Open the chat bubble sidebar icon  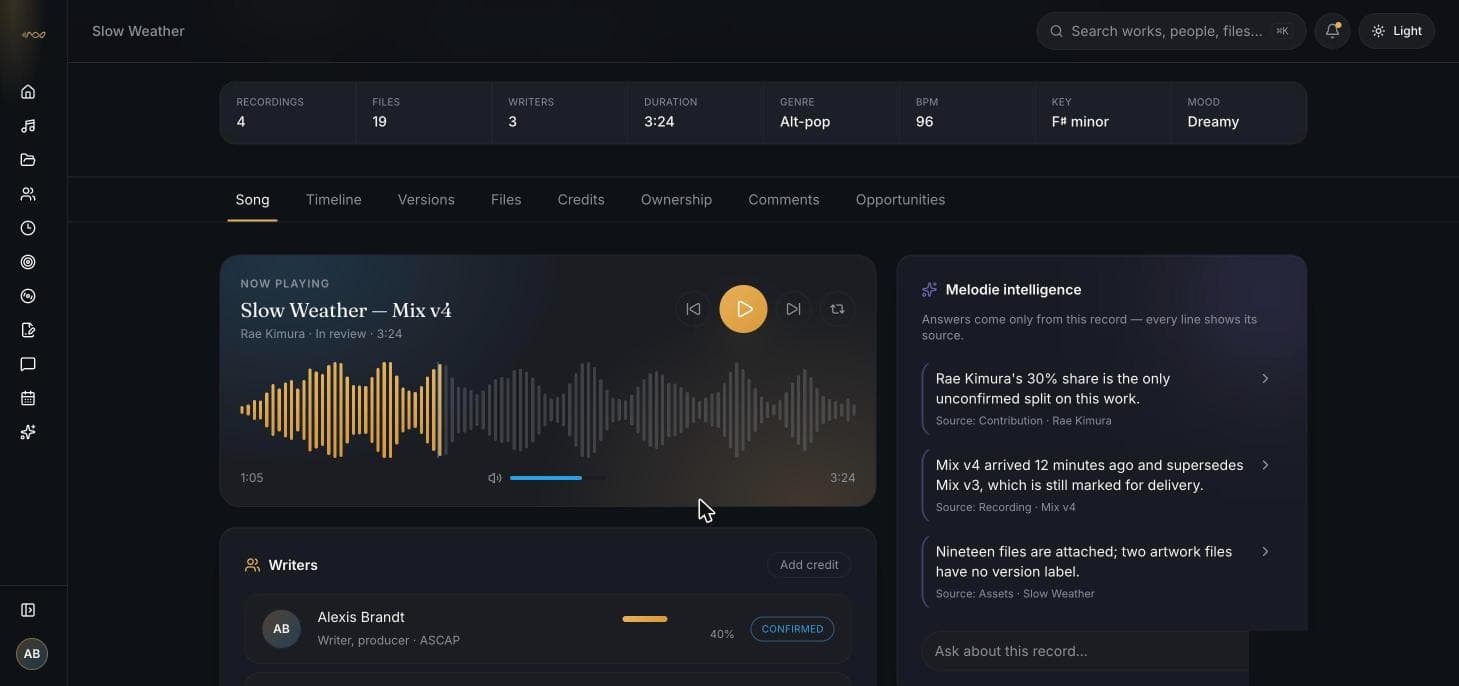pyautogui.click(x=28, y=364)
